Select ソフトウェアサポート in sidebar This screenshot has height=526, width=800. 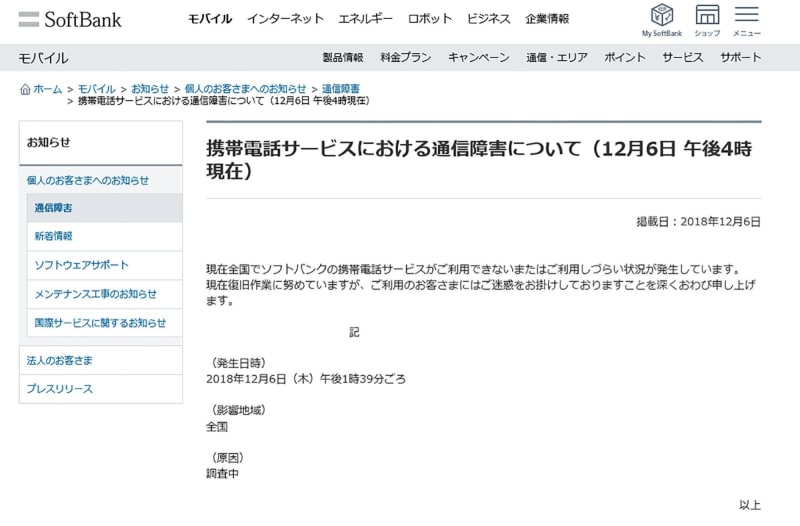[x=104, y=265]
